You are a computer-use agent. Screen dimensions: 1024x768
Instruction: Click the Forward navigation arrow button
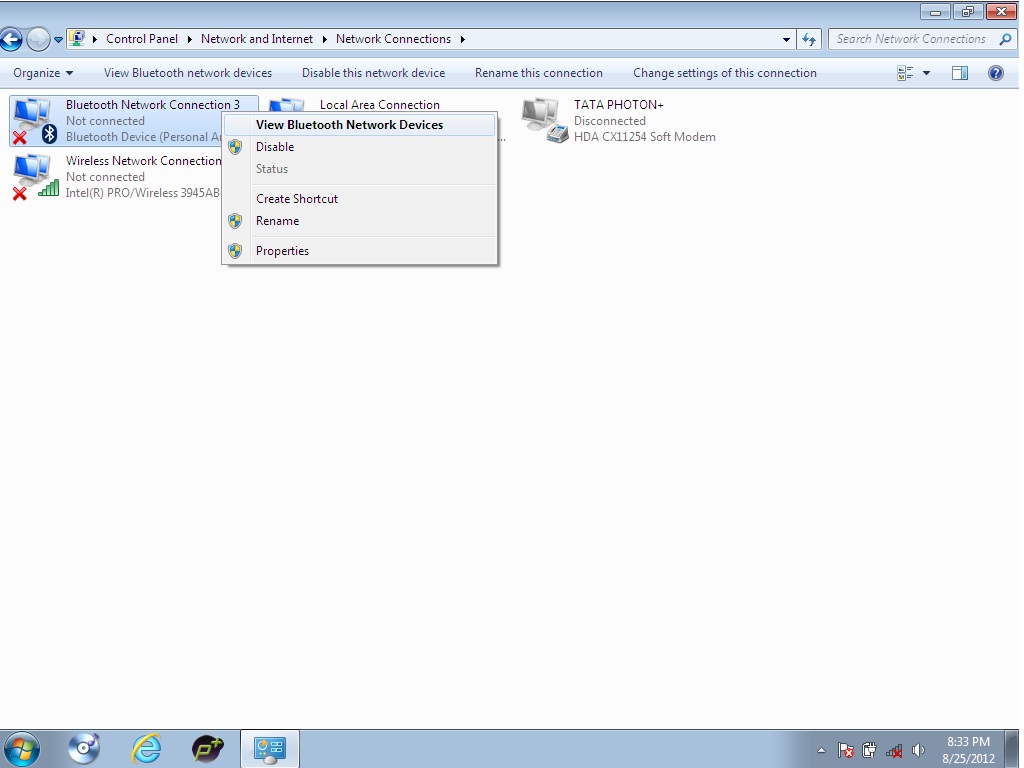pos(38,40)
